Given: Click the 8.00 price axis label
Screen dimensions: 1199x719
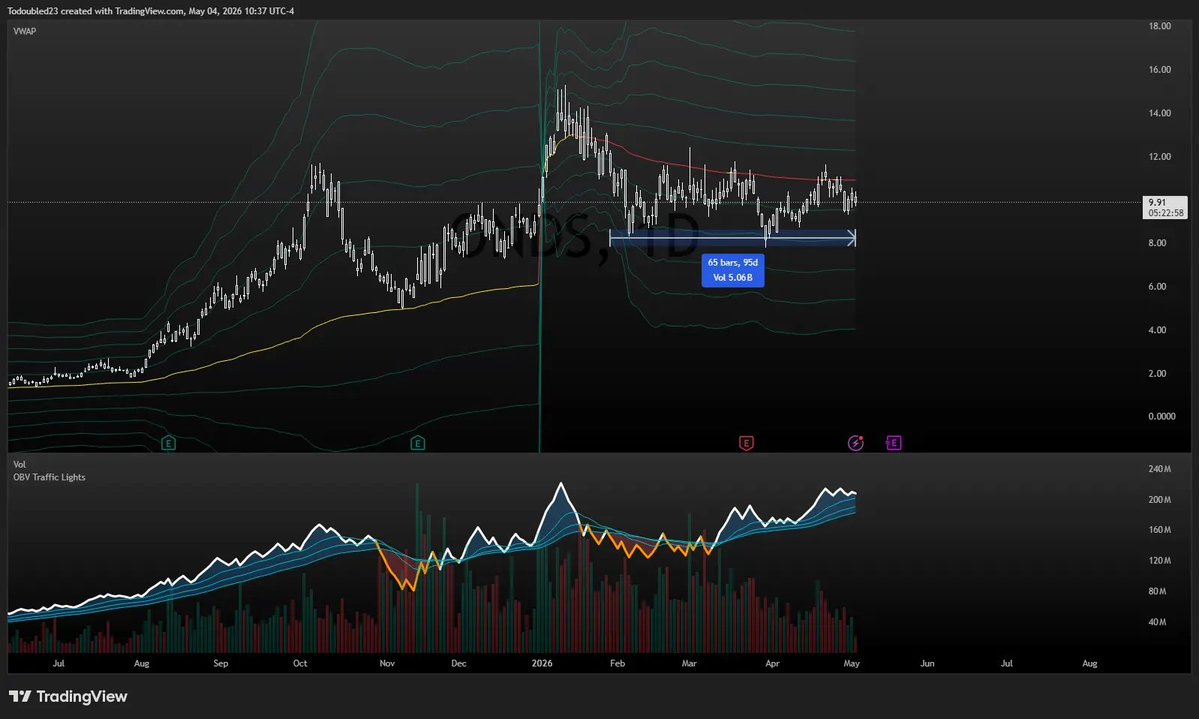Looking at the screenshot, I should pos(1157,243).
